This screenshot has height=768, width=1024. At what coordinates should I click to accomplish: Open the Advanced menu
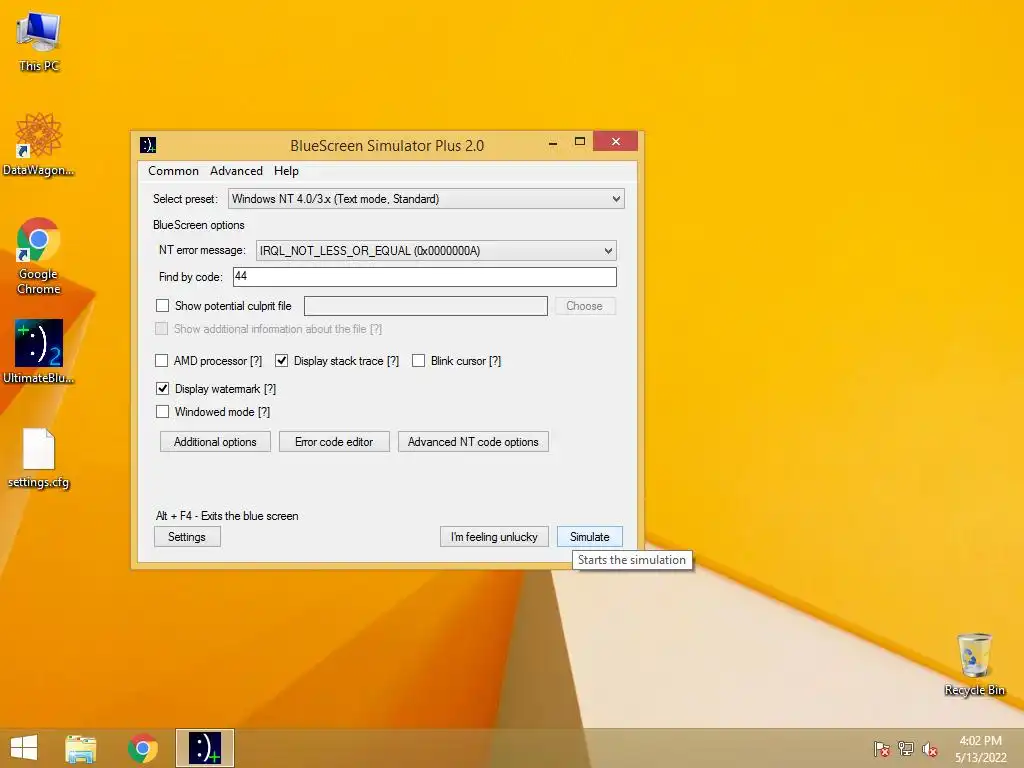pos(236,170)
